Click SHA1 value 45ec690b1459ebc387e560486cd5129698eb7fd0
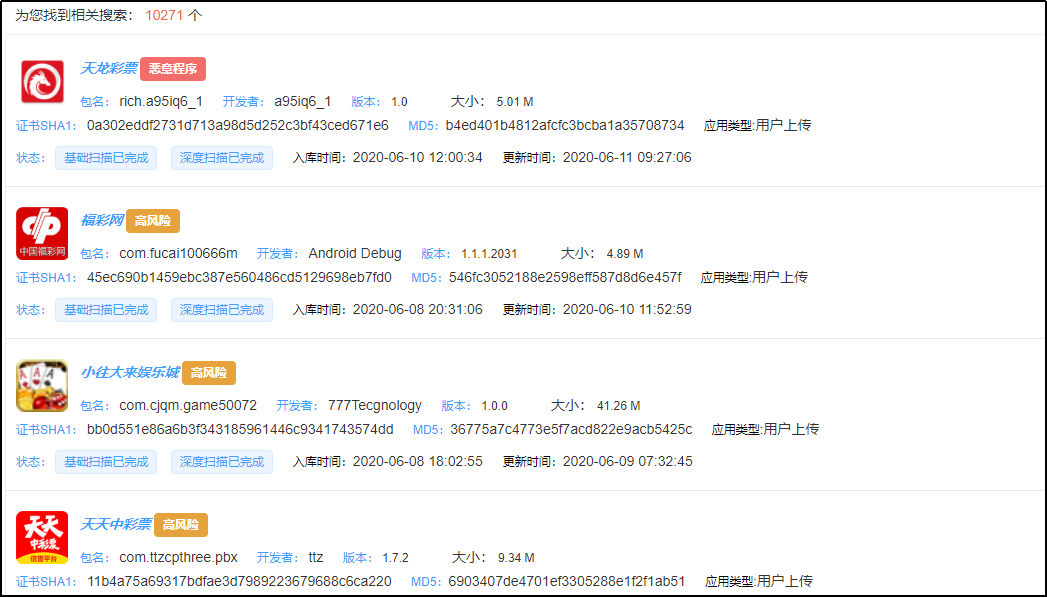 [239, 277]
